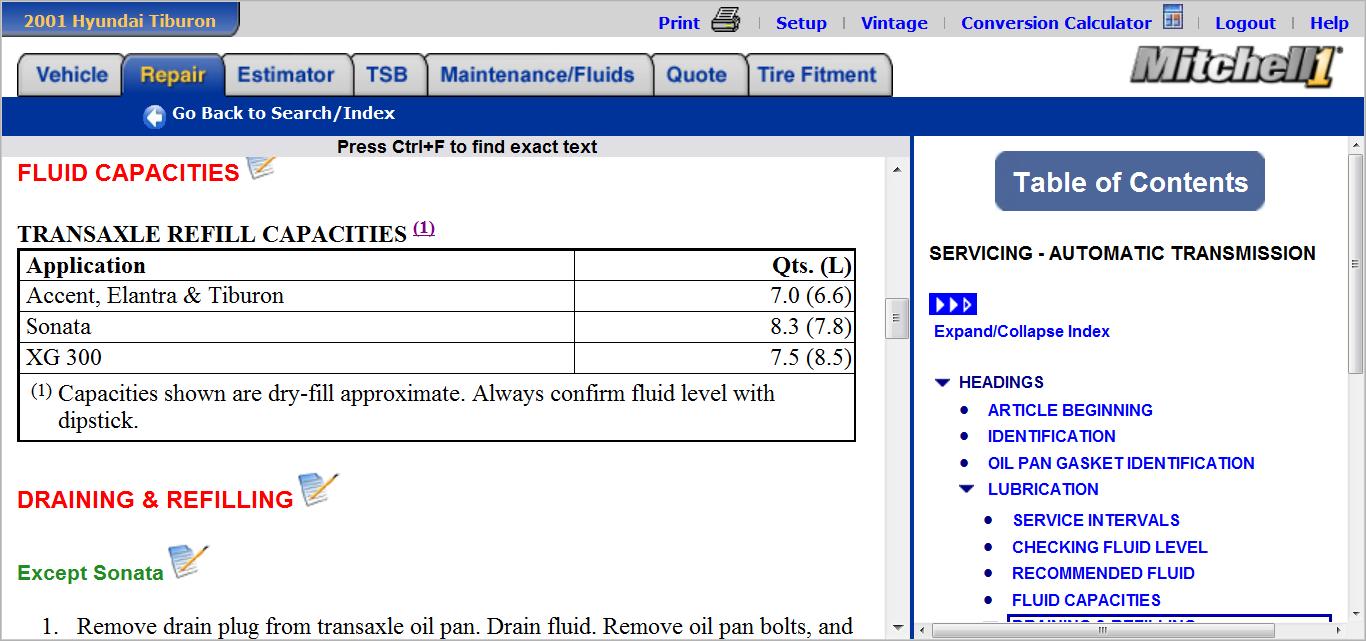Screen dimensions: 1366x641
Task: Click the article pane scroll down arrow
Action: click(x=897, y=629)
